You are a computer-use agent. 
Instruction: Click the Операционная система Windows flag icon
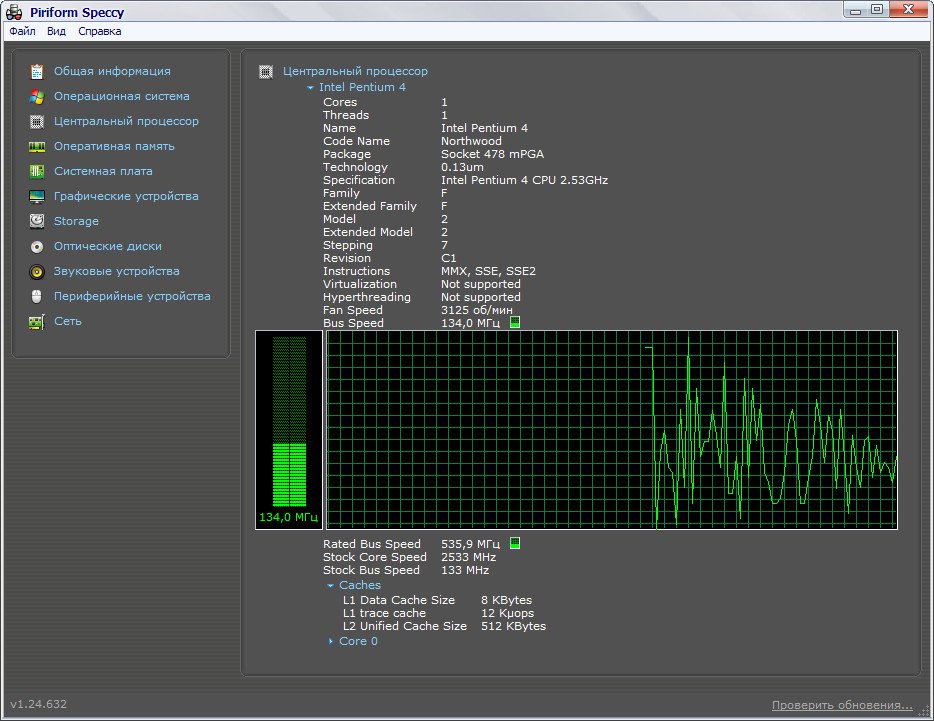(x=37, y=97)
